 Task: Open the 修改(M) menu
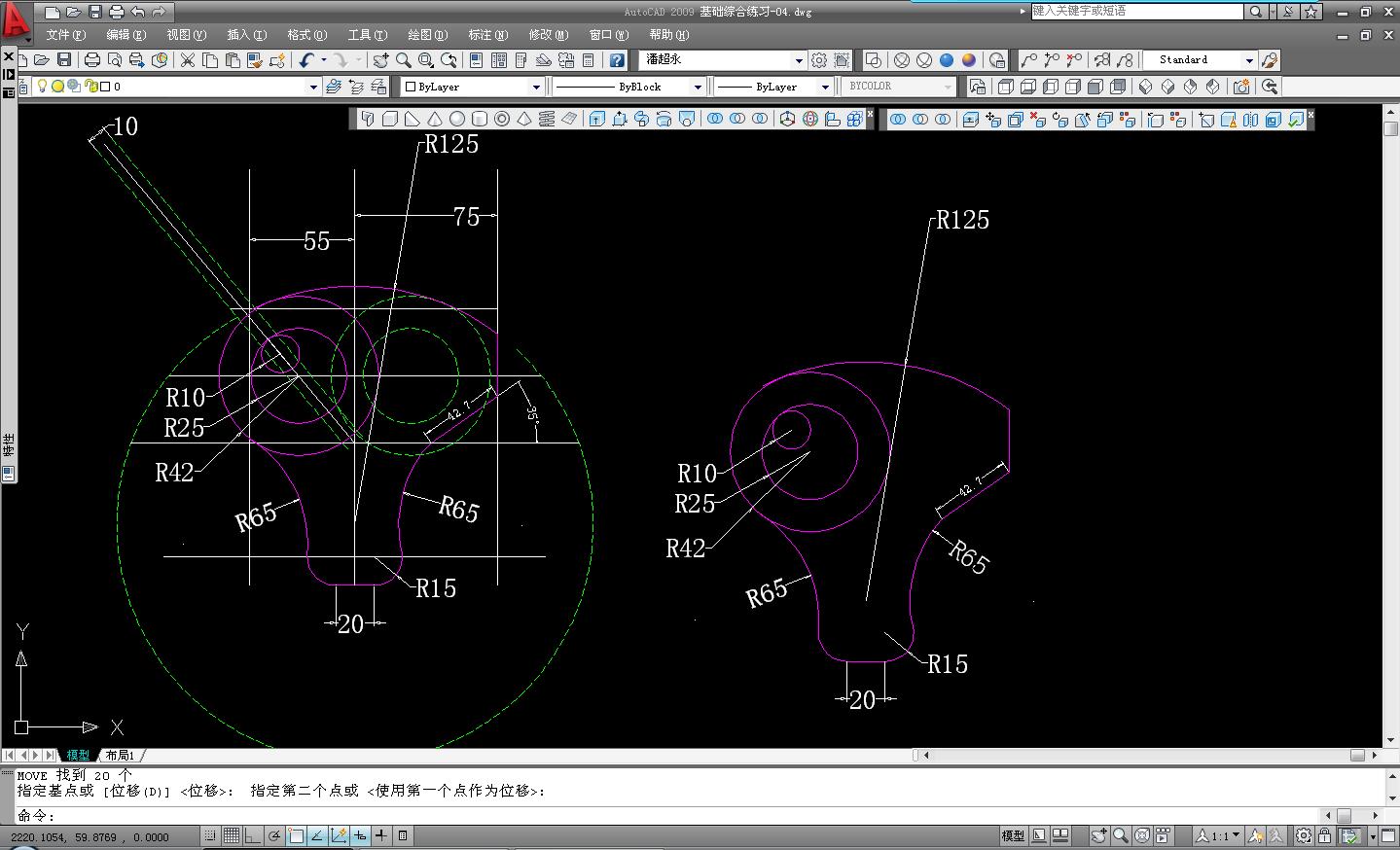click(x=549, y=35)
